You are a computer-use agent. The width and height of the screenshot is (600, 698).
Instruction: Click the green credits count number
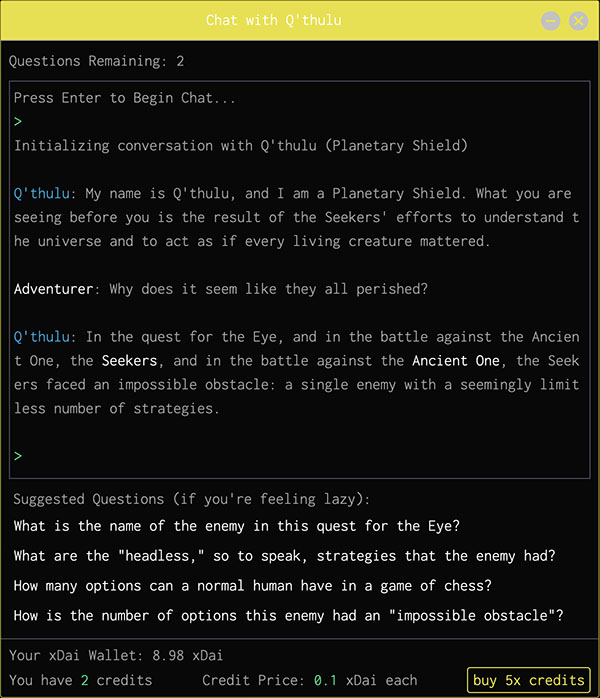click(x=85, y=680)
